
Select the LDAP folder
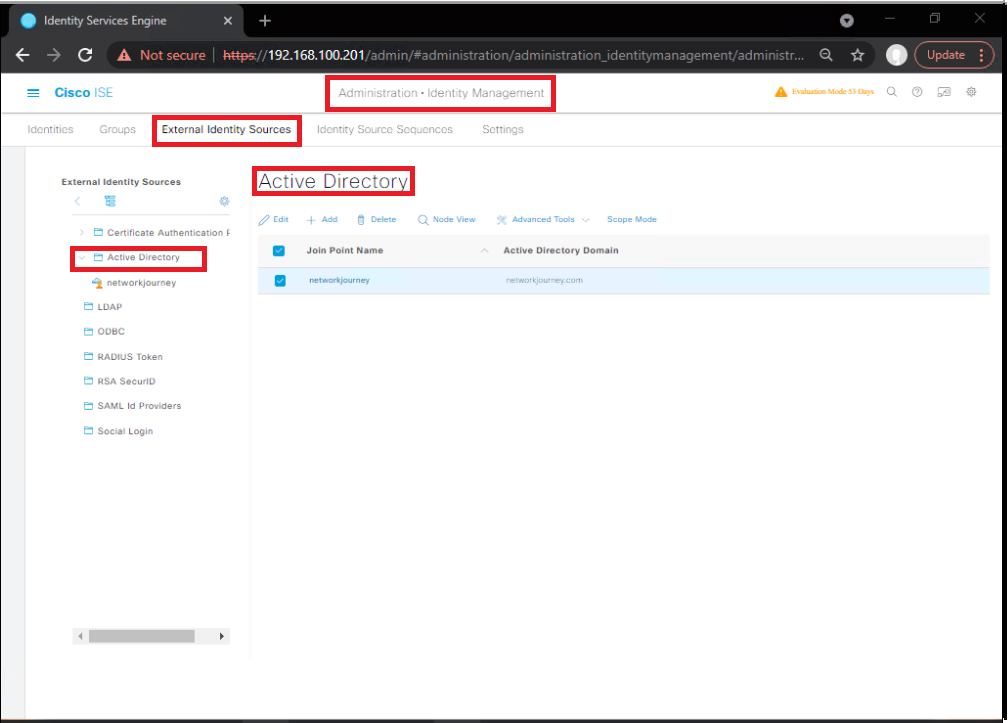click(109, 307)
